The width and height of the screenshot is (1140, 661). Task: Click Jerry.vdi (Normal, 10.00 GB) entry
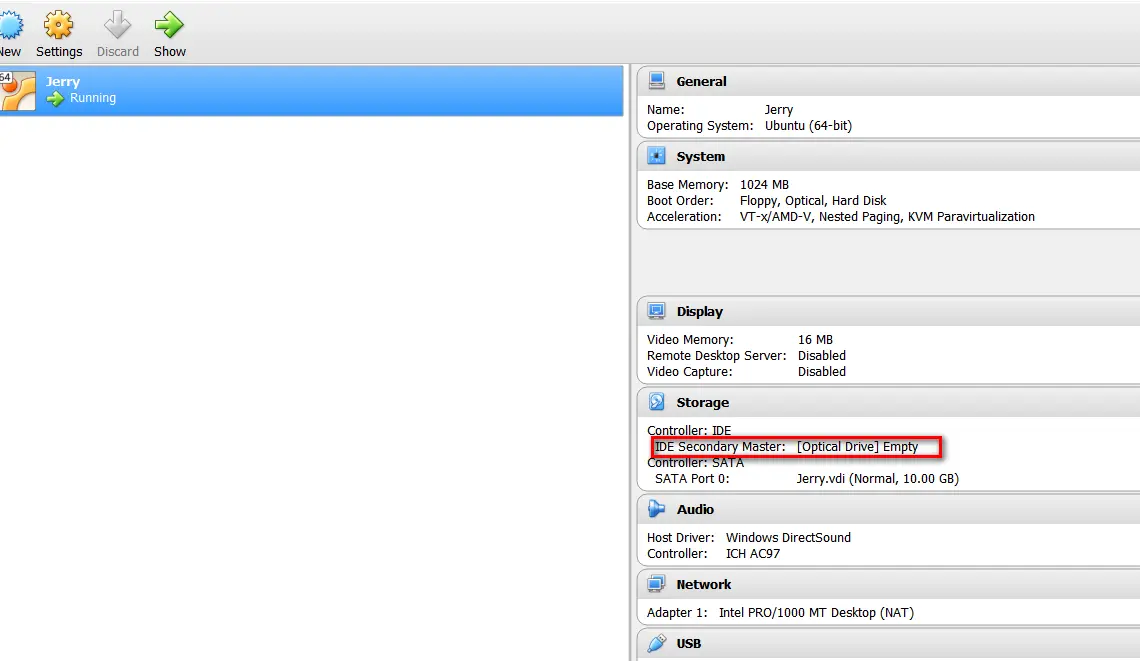[878, 478]
